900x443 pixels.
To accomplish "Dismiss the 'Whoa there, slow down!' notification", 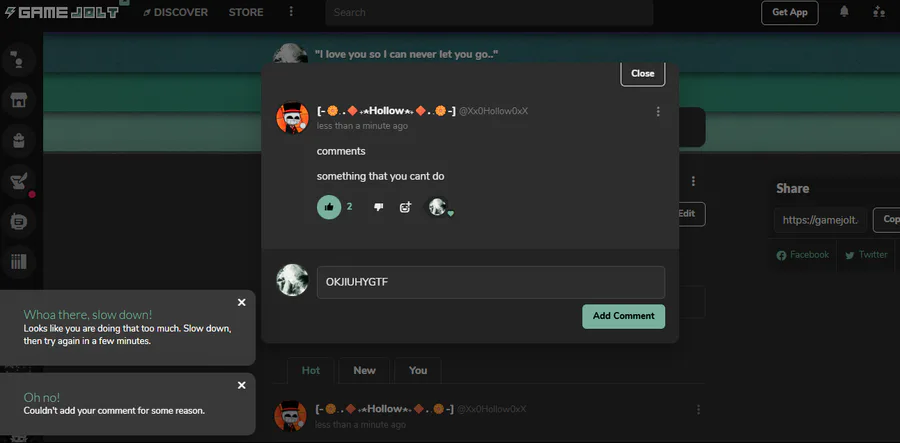I will click(x=242, y=302).
